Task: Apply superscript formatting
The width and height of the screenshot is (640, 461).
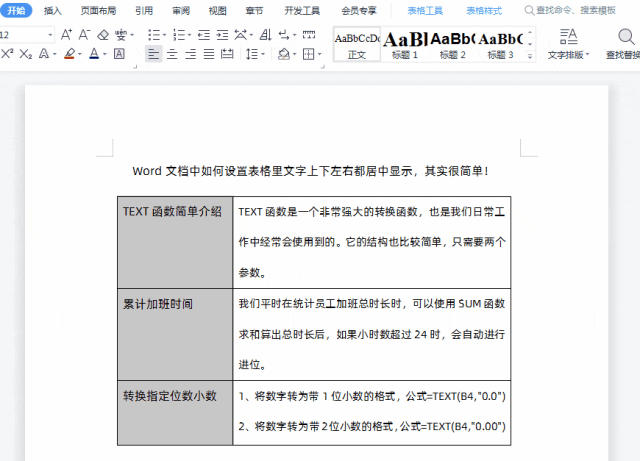Action: click(x=7, y=54)
